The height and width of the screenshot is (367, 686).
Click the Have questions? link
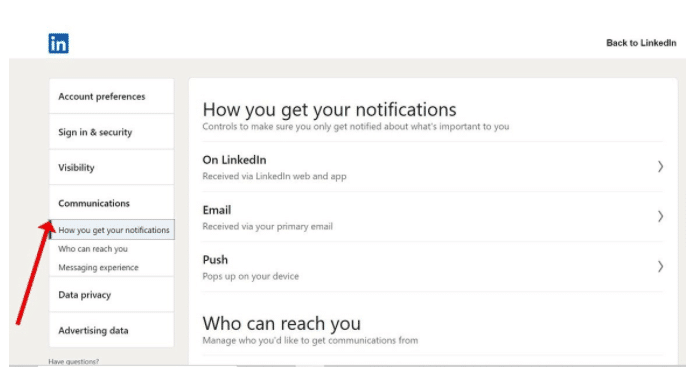pyautogui.click(x=74, y=361)
